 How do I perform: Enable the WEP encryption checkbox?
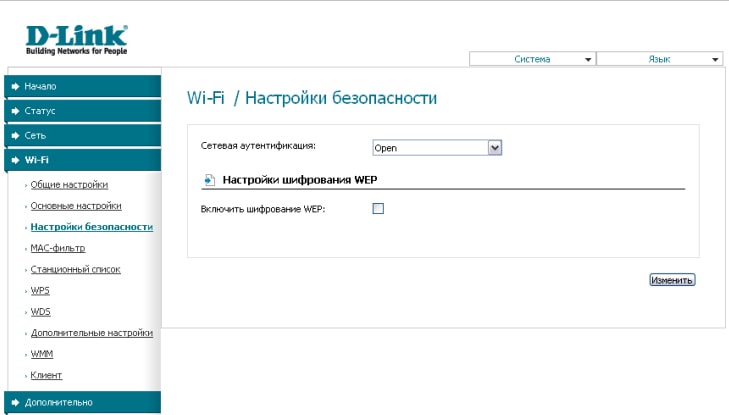tap(378, 208)
